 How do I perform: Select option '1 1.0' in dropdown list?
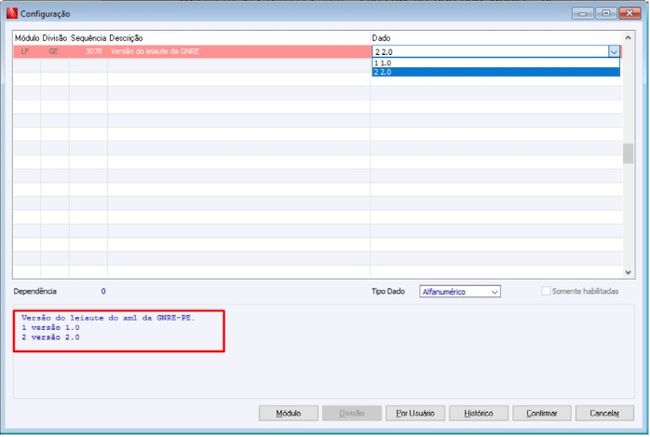496,63
